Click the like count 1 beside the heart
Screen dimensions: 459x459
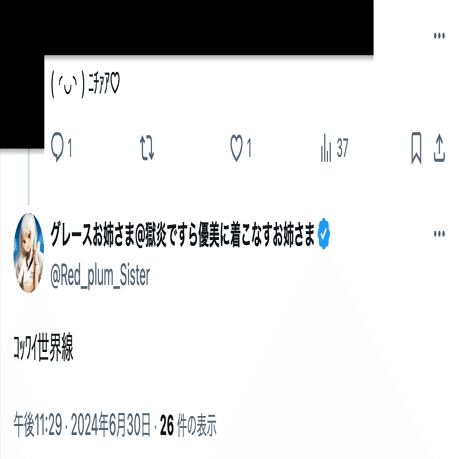[249, 148]
